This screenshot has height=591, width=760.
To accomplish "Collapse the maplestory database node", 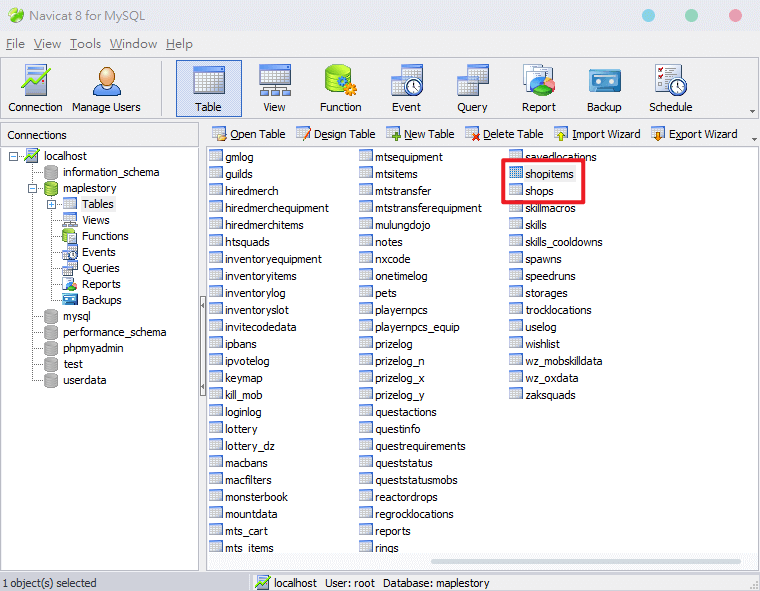I will 32,188.
